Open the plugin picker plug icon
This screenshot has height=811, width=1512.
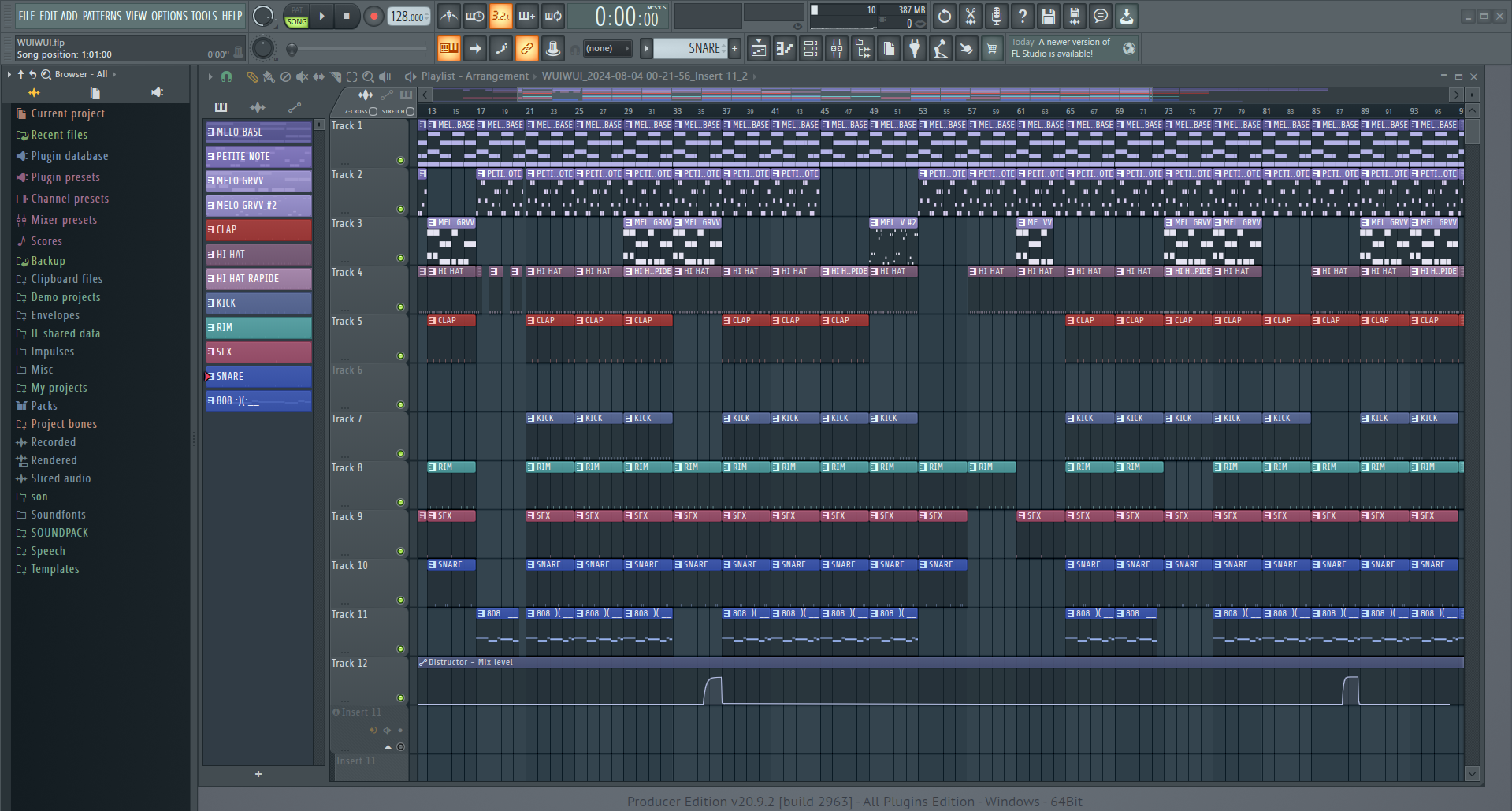pyautogui.click(x=915, y=49)
